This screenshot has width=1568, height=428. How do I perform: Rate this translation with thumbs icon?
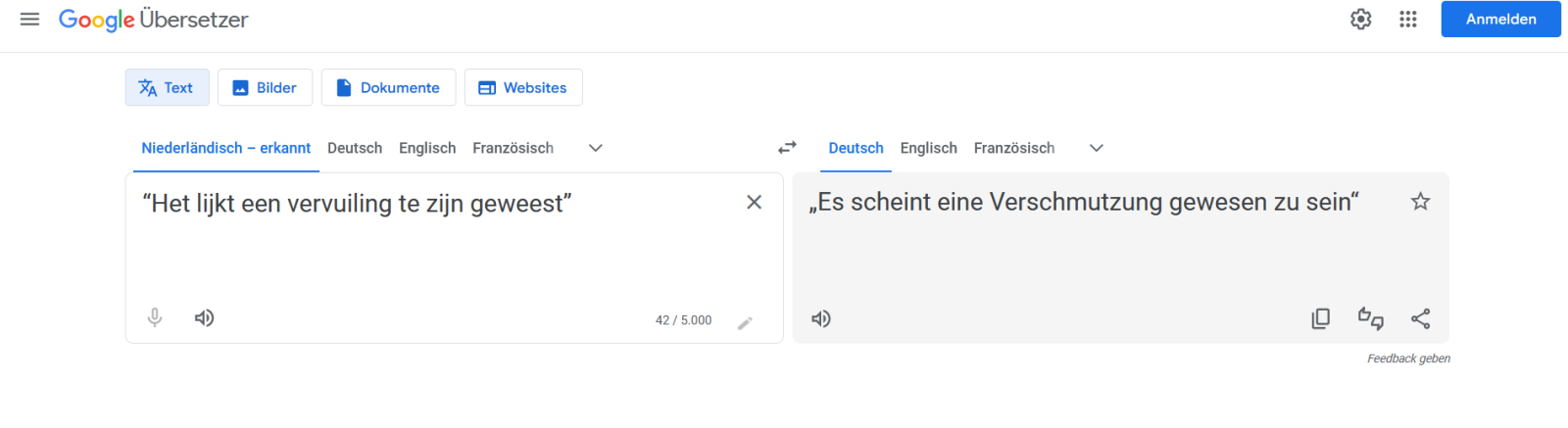click(1370, 318)
